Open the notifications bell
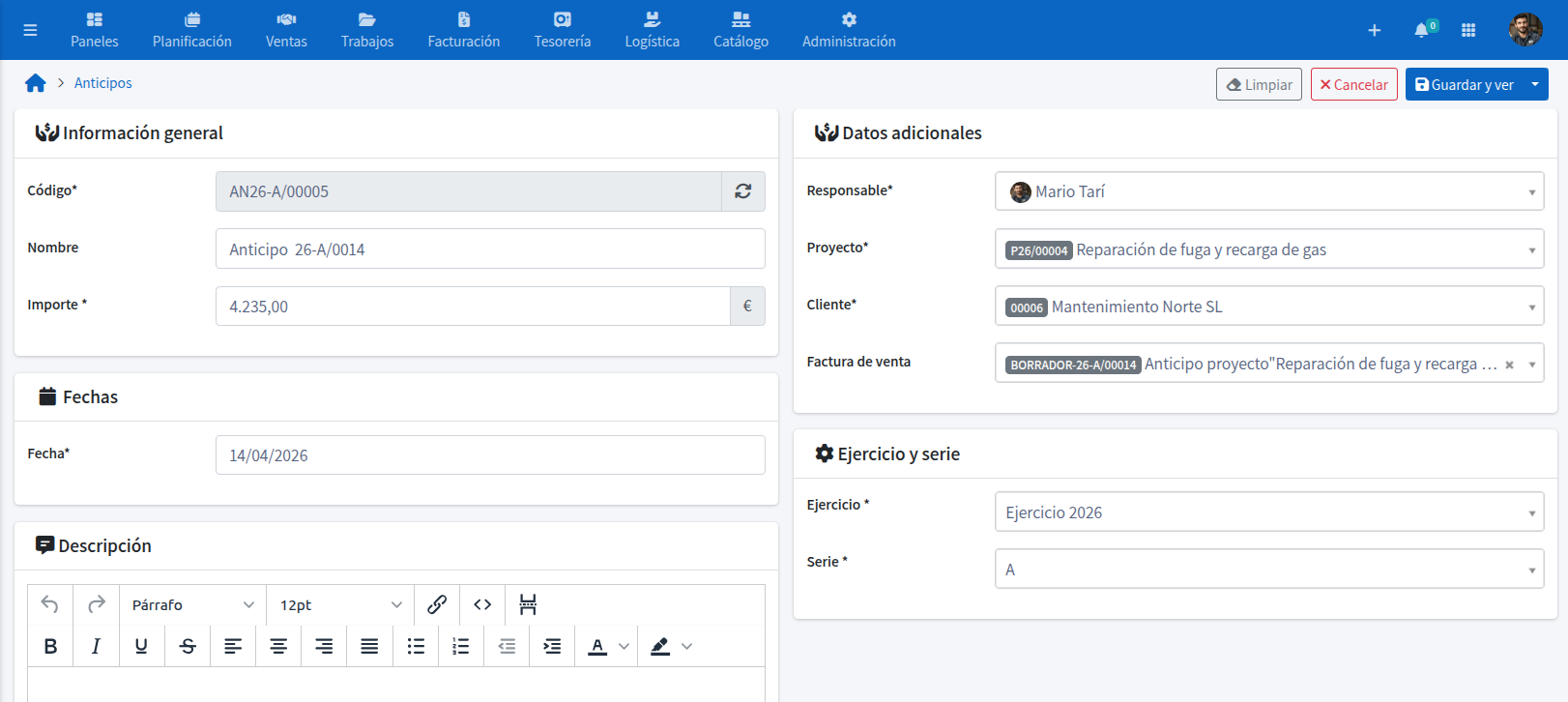This screenshot has height=702, width=1568. click(x=1421, y=31)
